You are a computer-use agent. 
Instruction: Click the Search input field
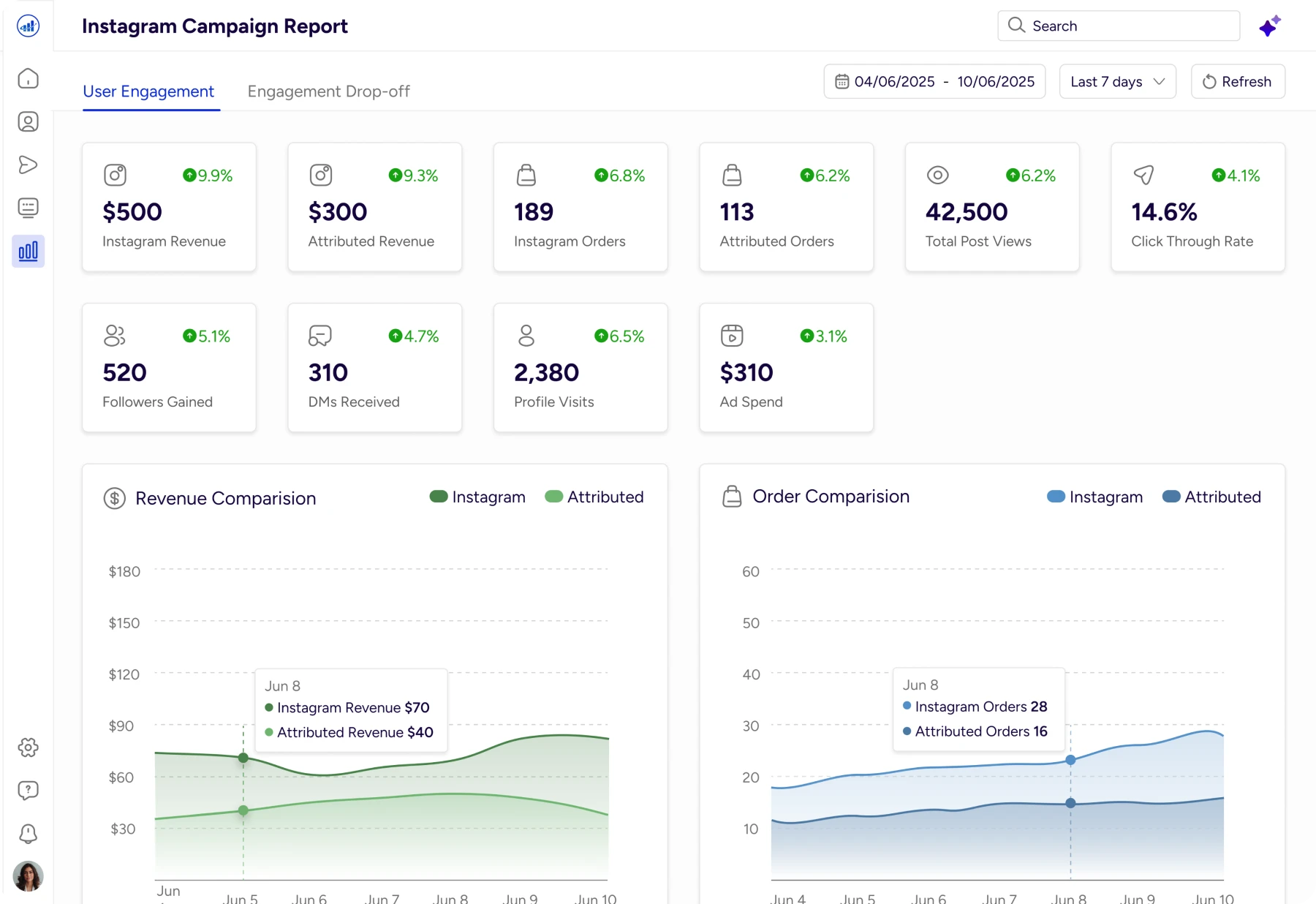tap(1119, 26)
